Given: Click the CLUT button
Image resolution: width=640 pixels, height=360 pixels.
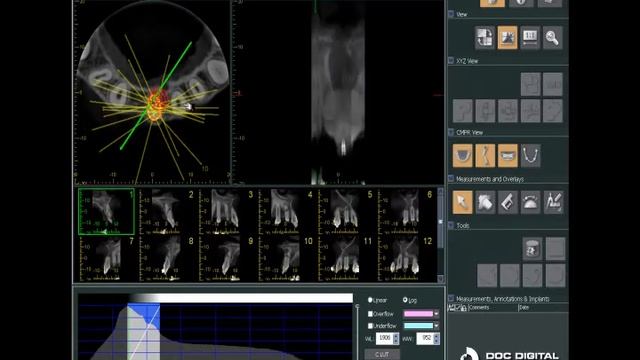Looking at the screenshot, I should tap(382, 354).
